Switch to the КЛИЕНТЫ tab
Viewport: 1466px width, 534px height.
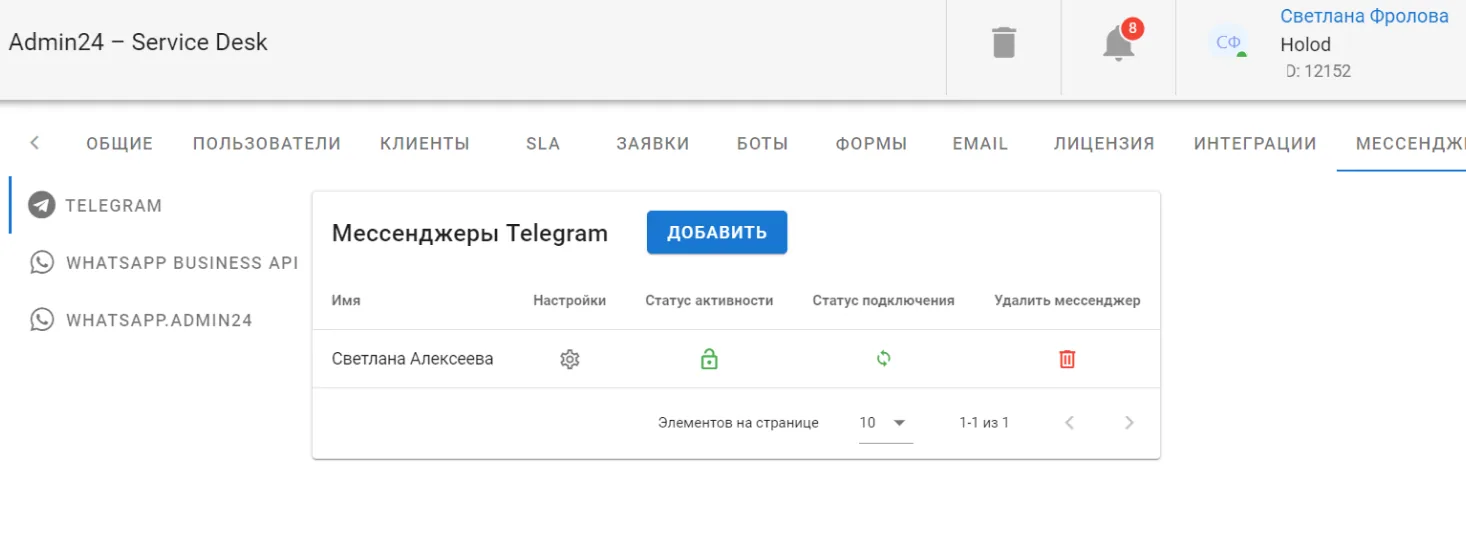[425, 143]
